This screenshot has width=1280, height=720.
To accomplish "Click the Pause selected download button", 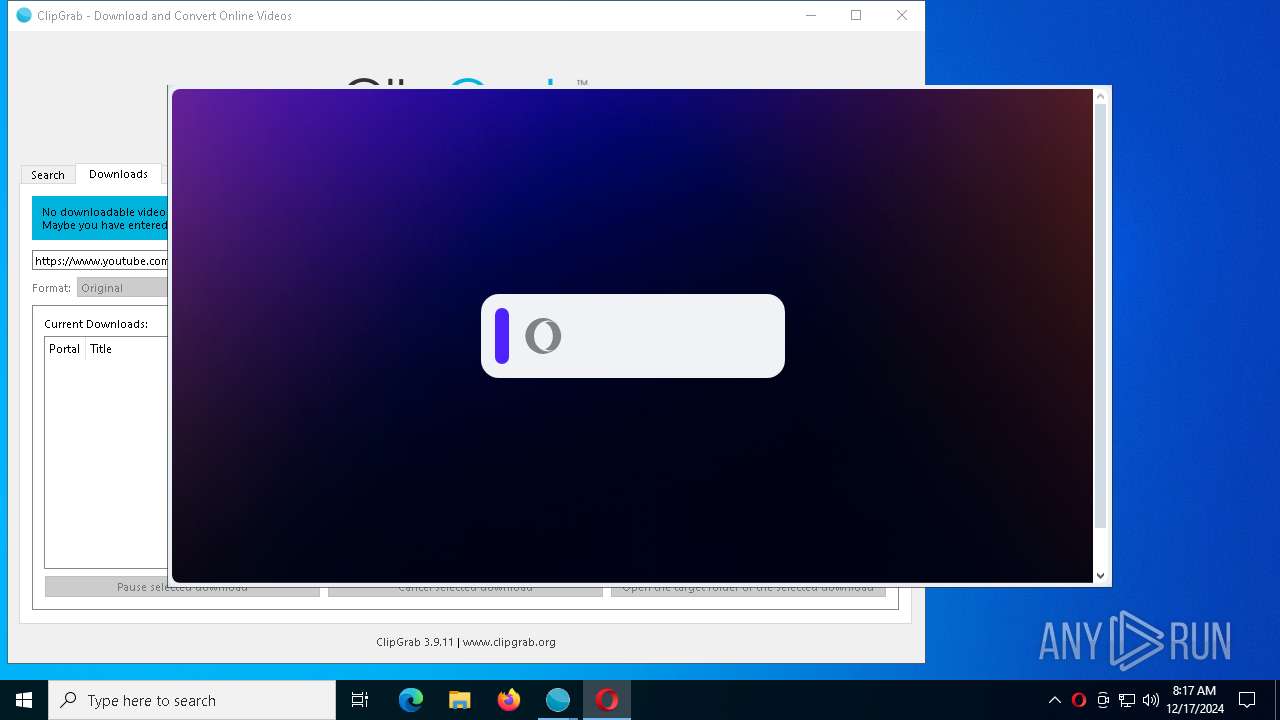I will [x=182, y=588].
